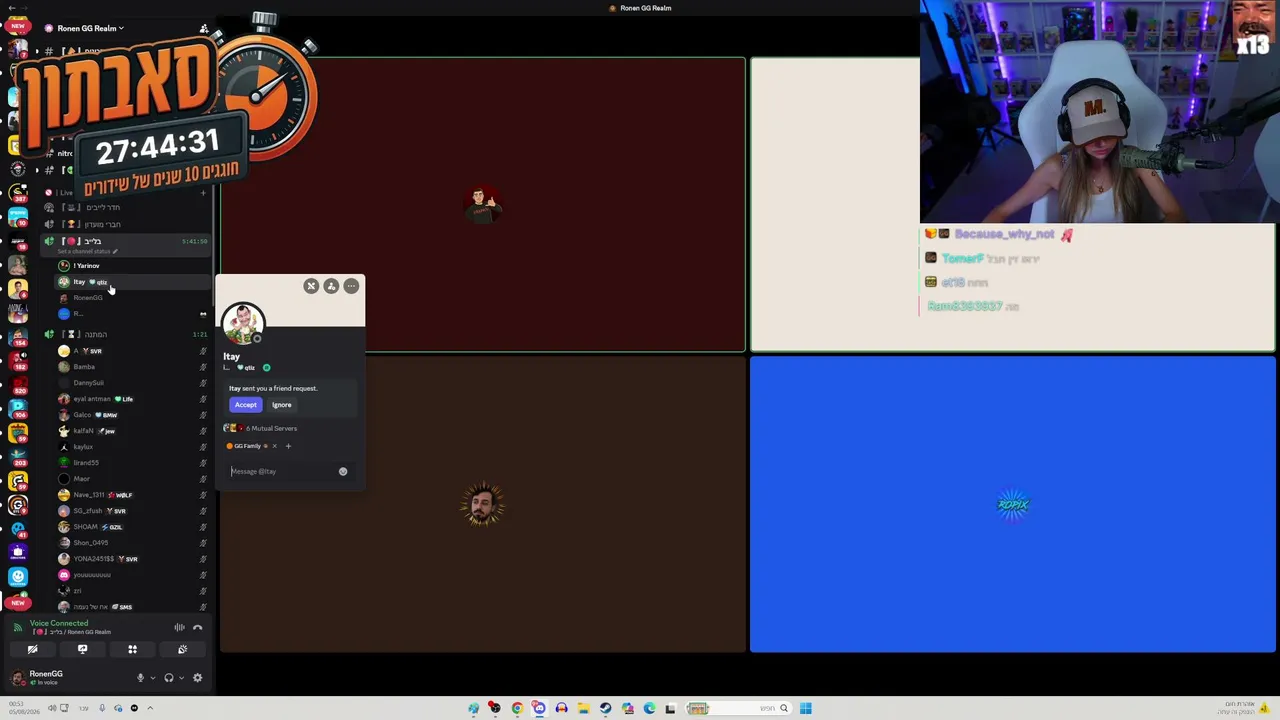Open the חברי מועדון voice channel

(x=126, y=224)
